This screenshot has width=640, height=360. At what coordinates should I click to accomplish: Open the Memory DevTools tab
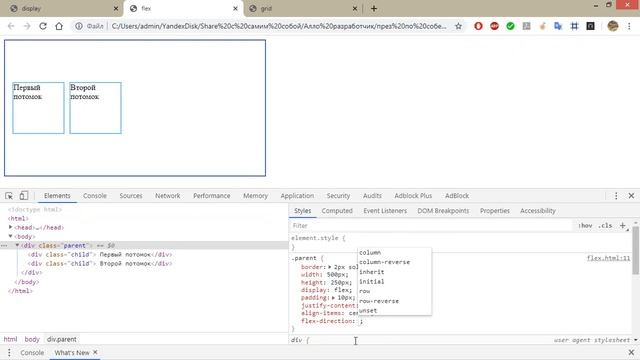[x=256, y=196]
